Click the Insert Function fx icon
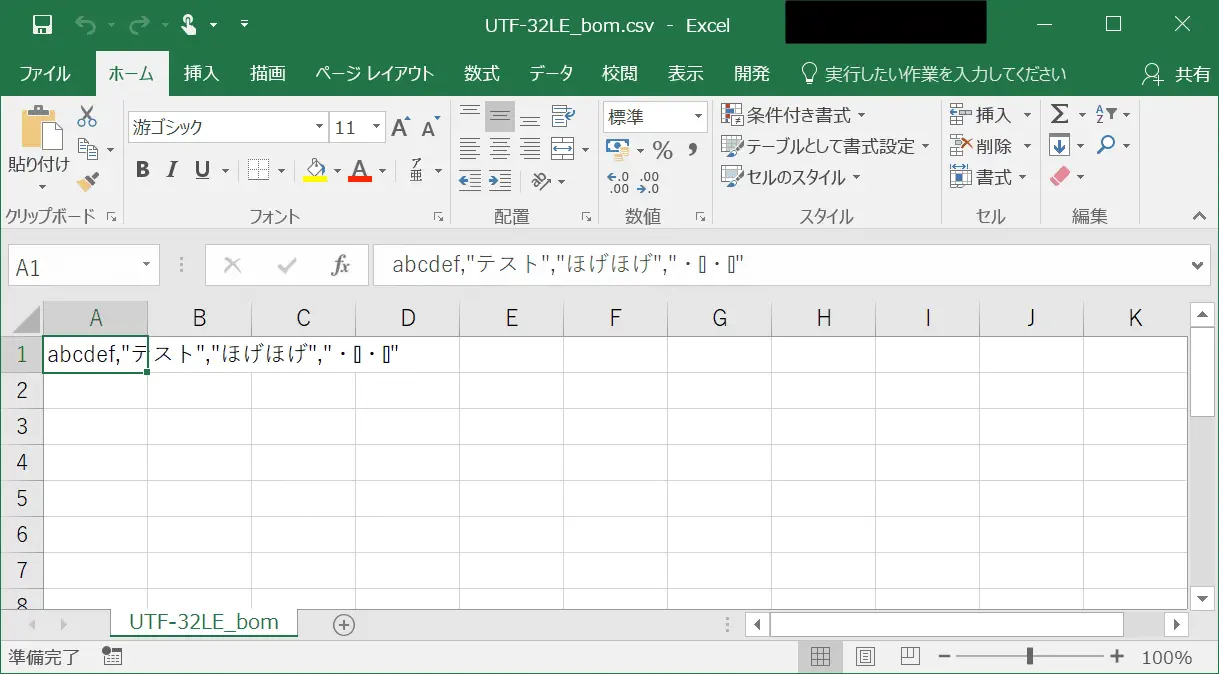The image size is (1219, 674). point(340,266)
